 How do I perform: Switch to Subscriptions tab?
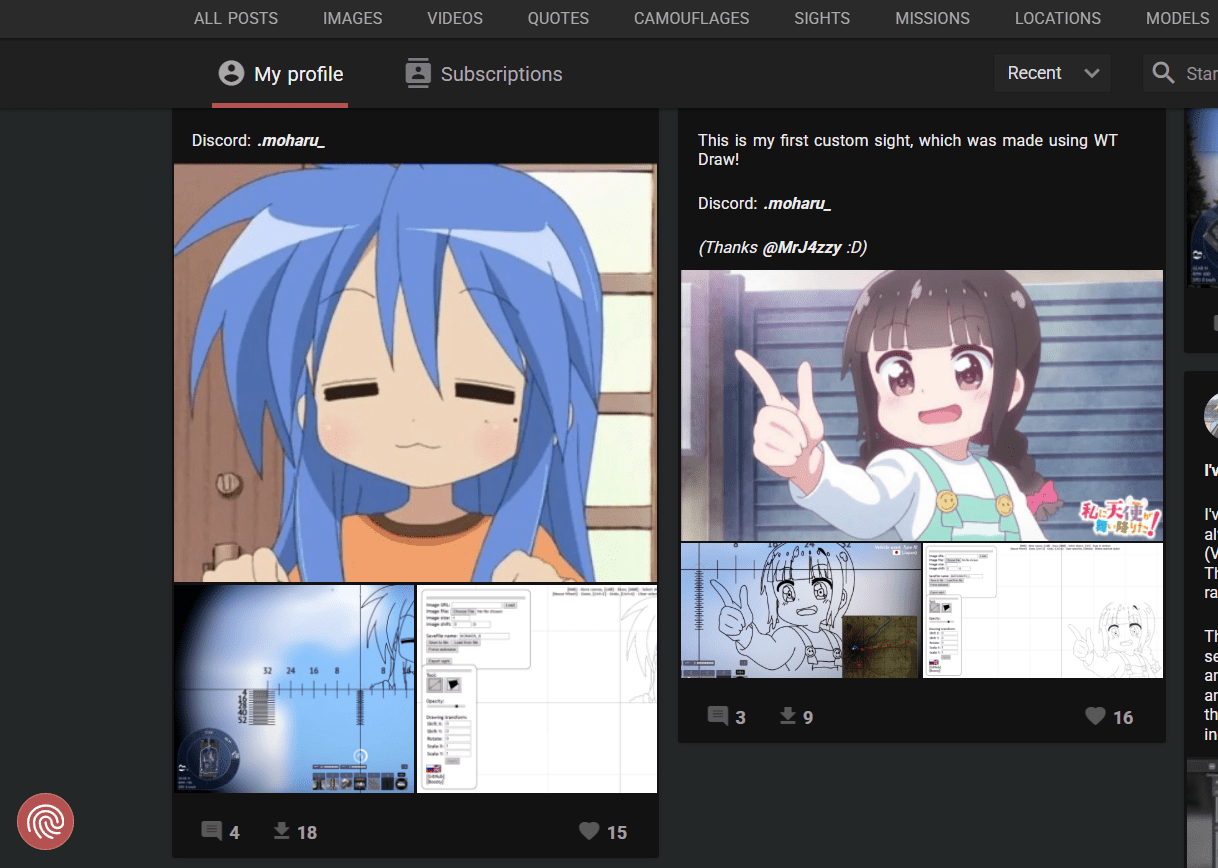484,74
